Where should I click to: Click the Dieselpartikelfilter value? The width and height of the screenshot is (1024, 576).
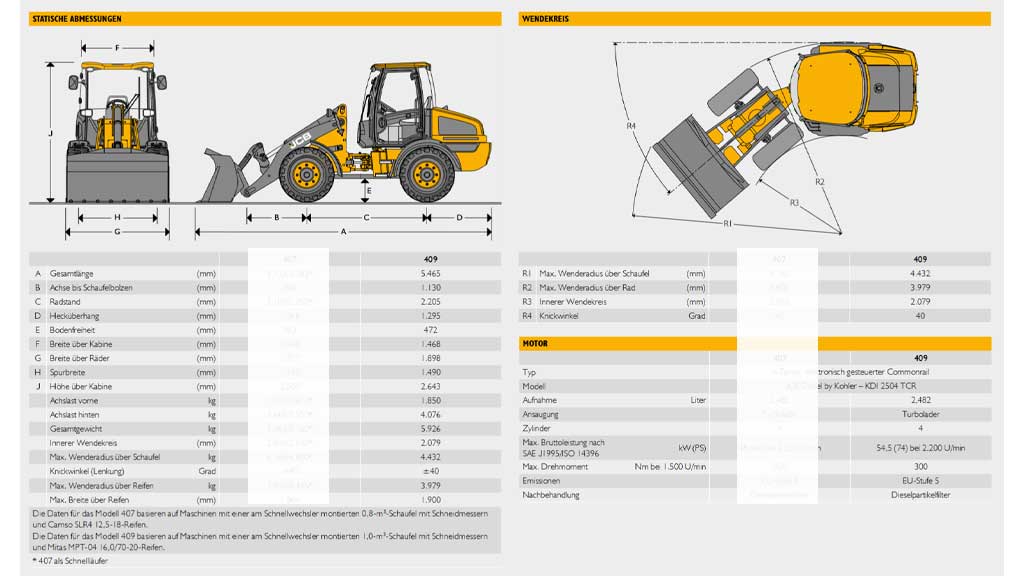[920, 495]
